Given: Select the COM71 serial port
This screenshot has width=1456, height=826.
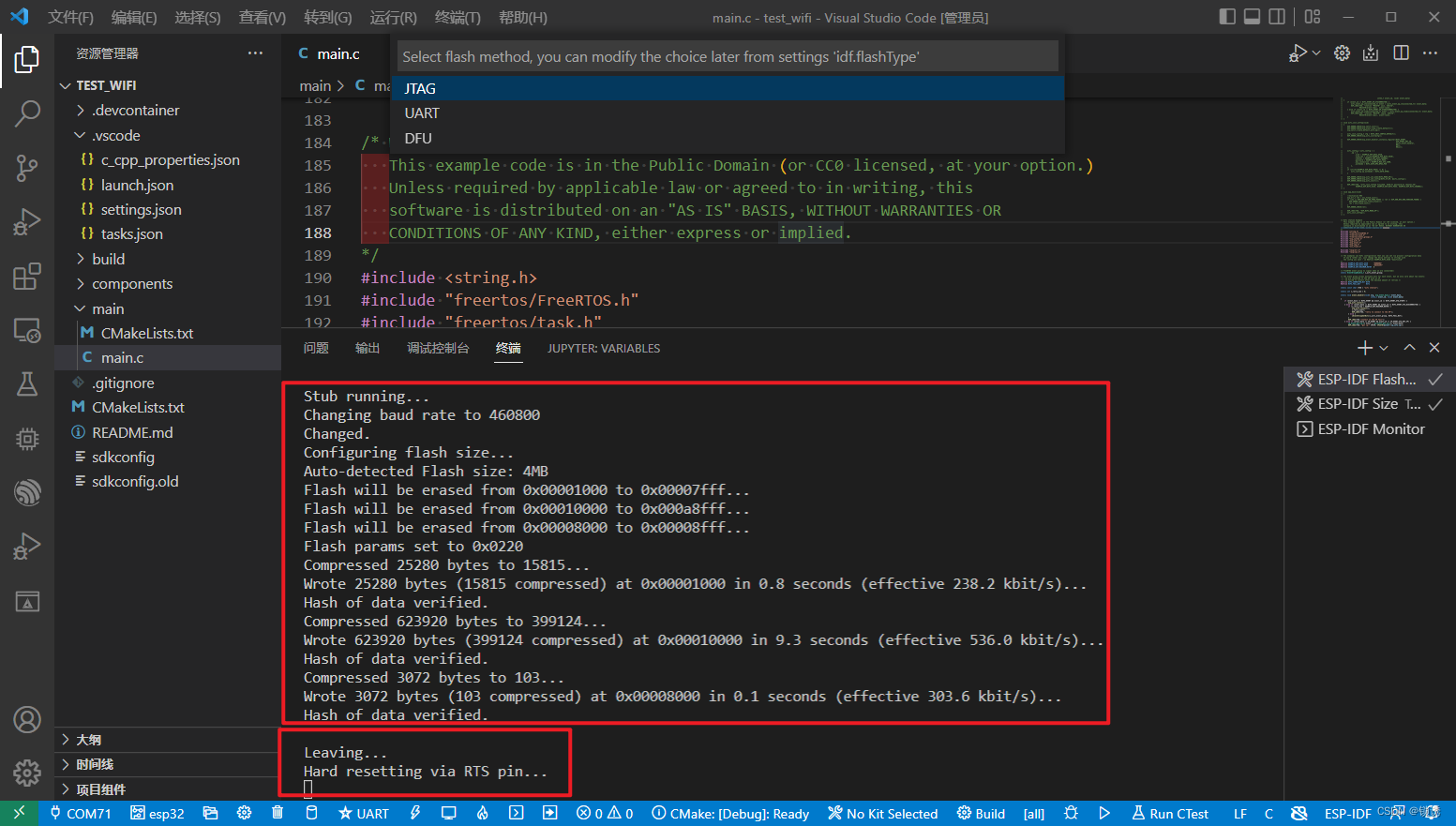Looking at the screenshot, I should tap(81, 813).
